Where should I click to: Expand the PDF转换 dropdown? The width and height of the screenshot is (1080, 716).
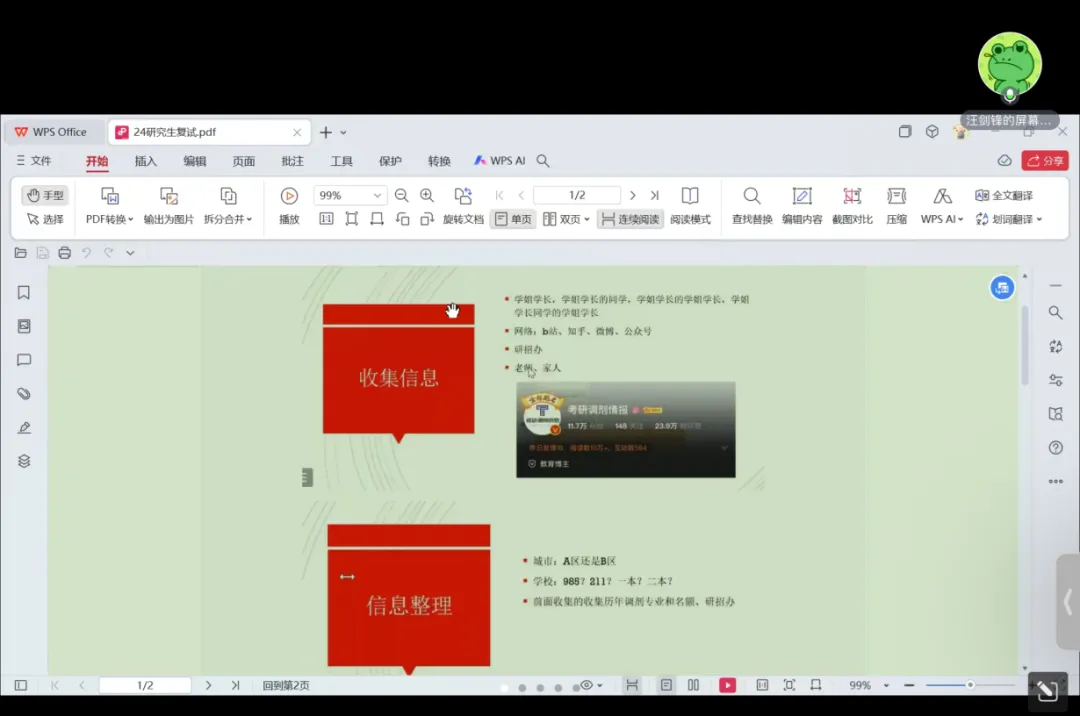109,219
